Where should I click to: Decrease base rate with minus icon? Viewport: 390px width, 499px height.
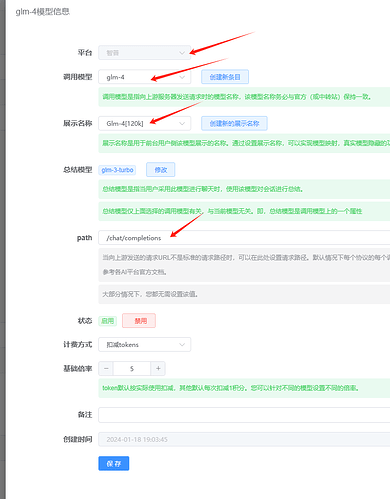click(106, 368)
